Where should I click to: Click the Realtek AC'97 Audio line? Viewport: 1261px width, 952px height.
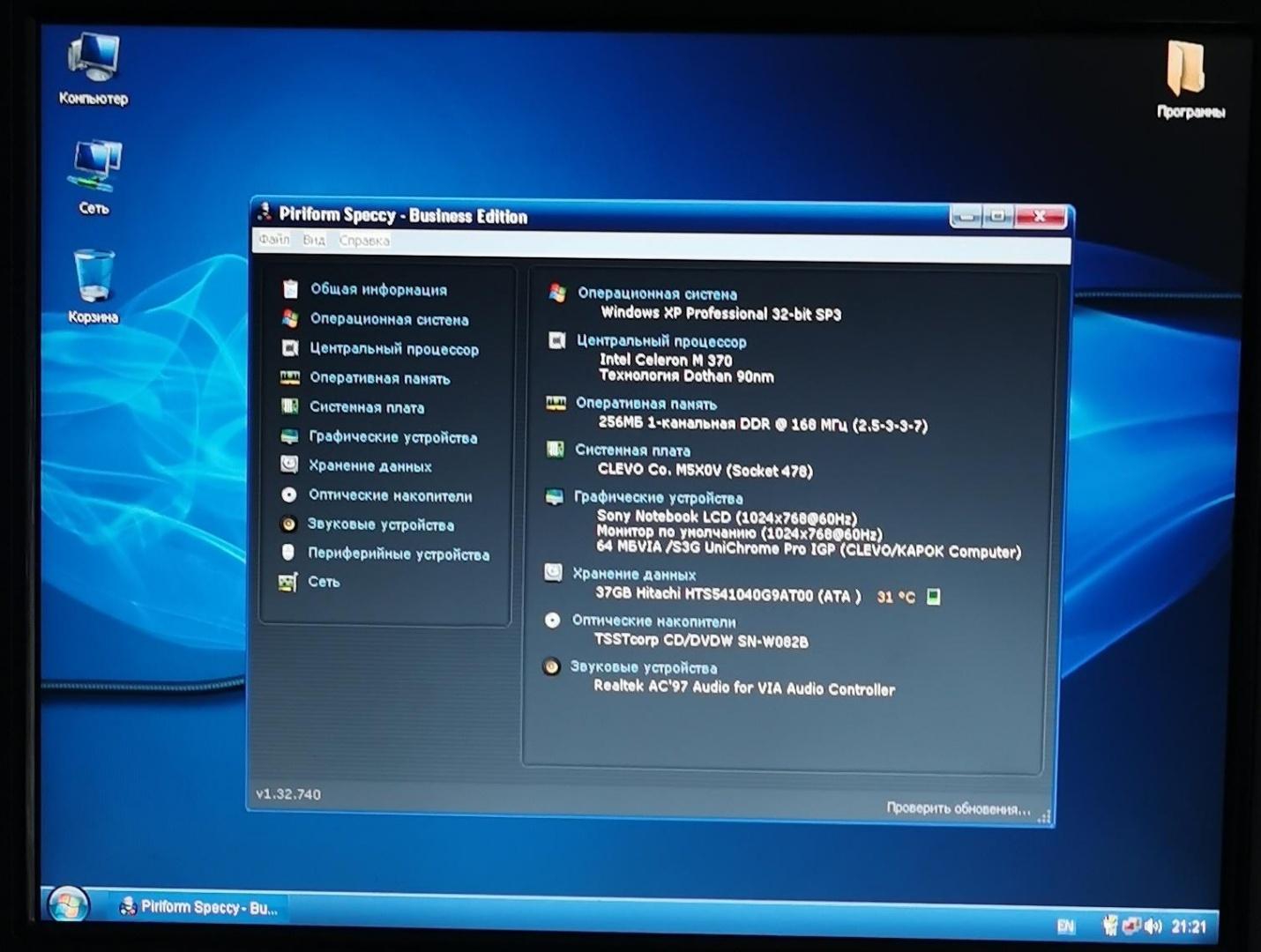pos(744,688)
